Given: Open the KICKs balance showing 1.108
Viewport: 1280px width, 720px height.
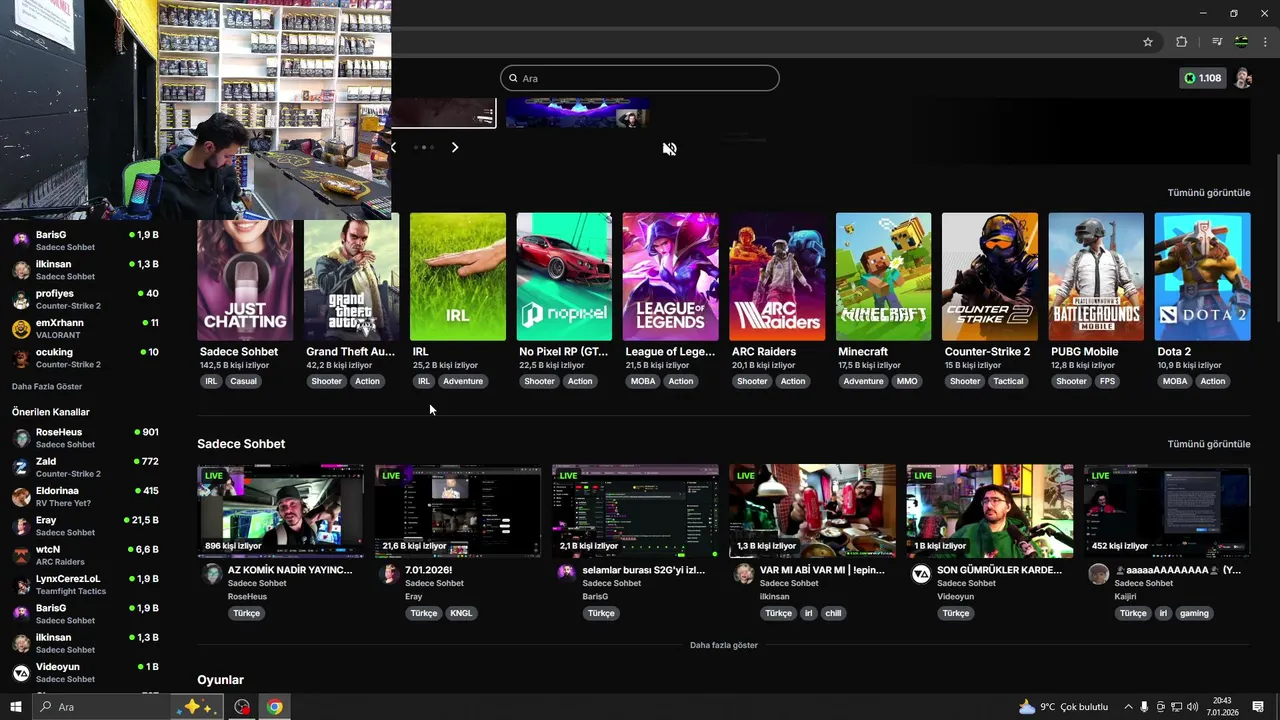Looking at the screenshot, I should 1202,78.
